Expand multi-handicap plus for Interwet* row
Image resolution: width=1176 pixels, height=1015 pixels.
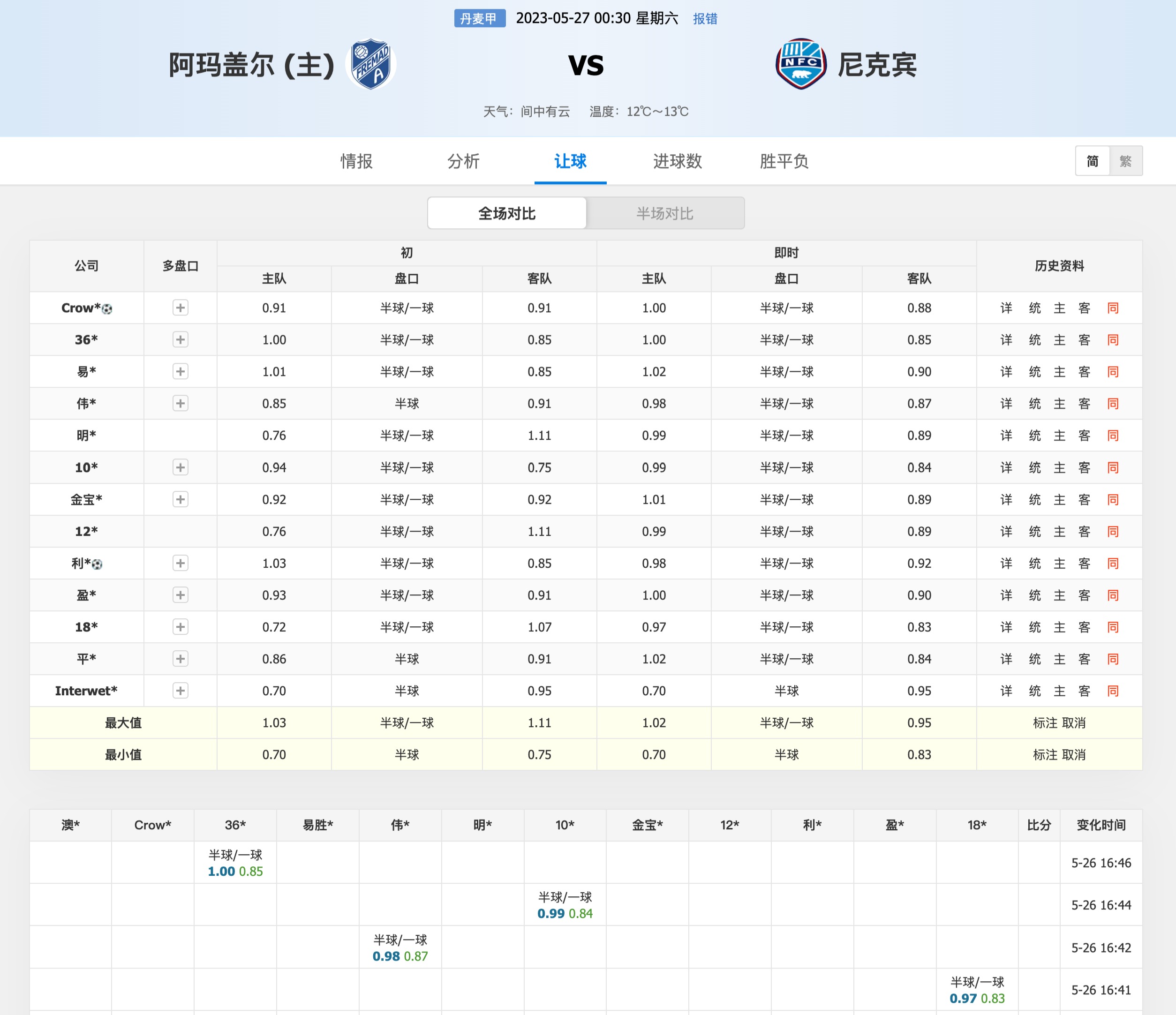(181, 691)
